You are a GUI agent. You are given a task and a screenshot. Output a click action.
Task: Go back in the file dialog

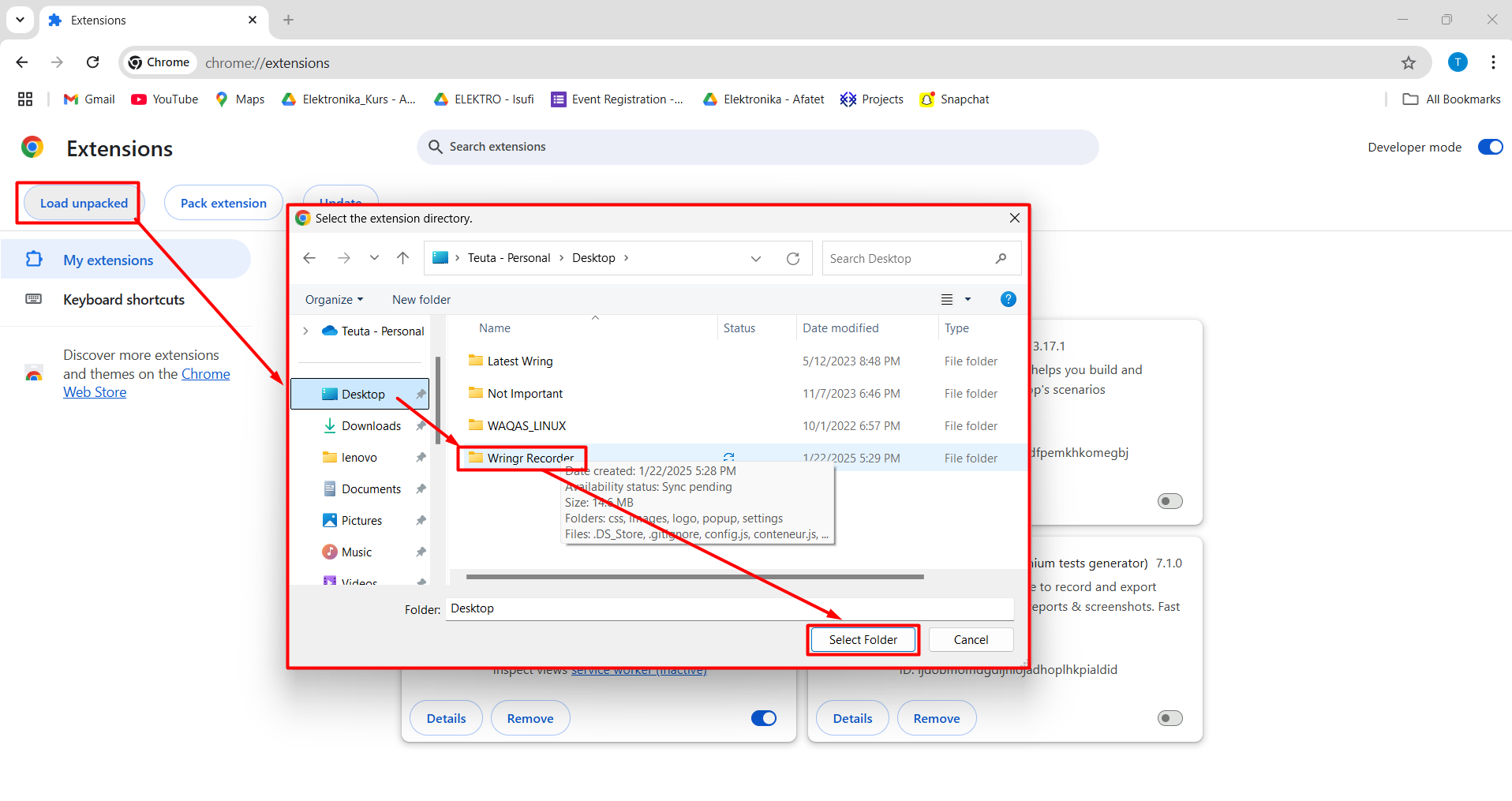pyautogui.click(x=309, y=258)
